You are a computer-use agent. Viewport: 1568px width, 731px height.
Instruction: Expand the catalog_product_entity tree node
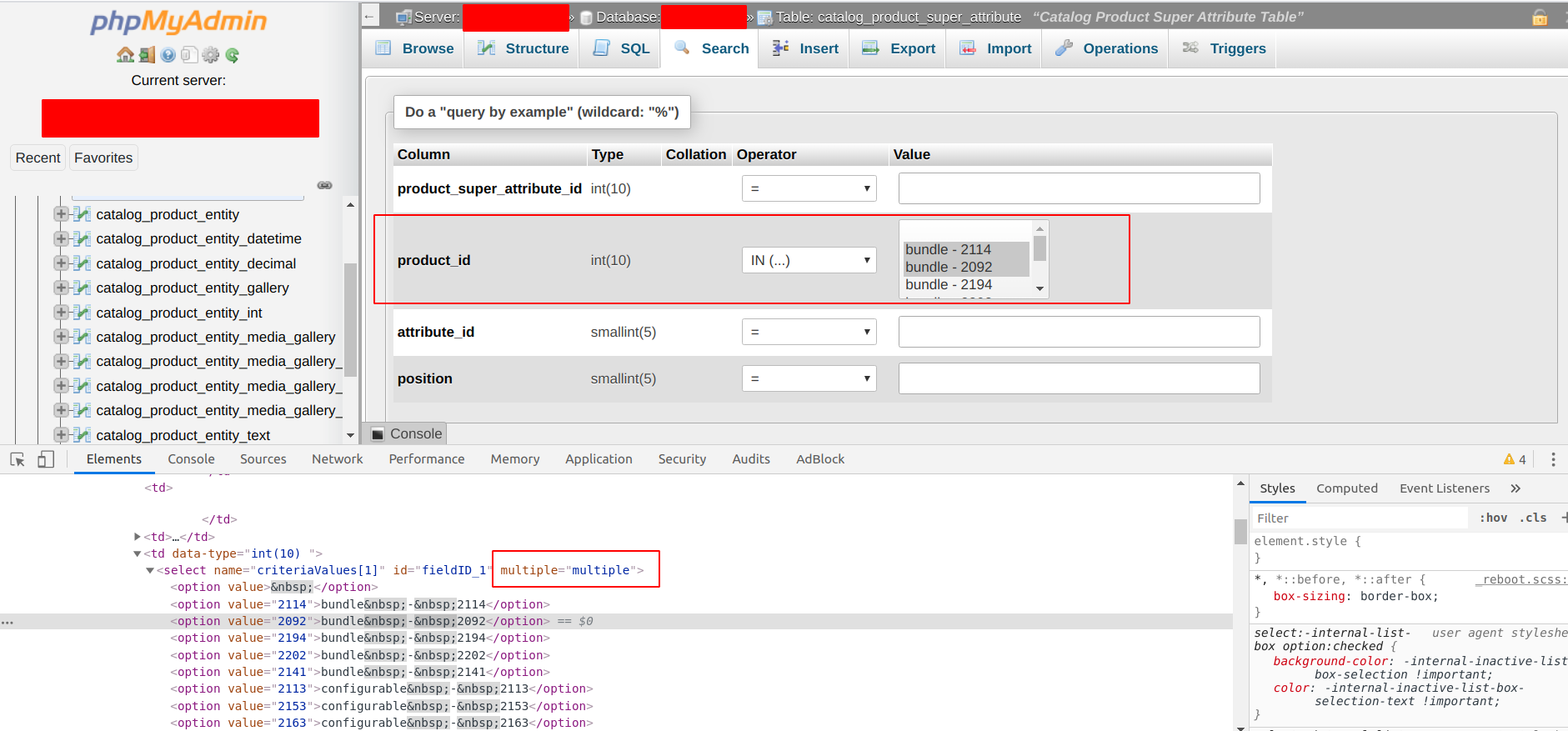click(61, 214)
